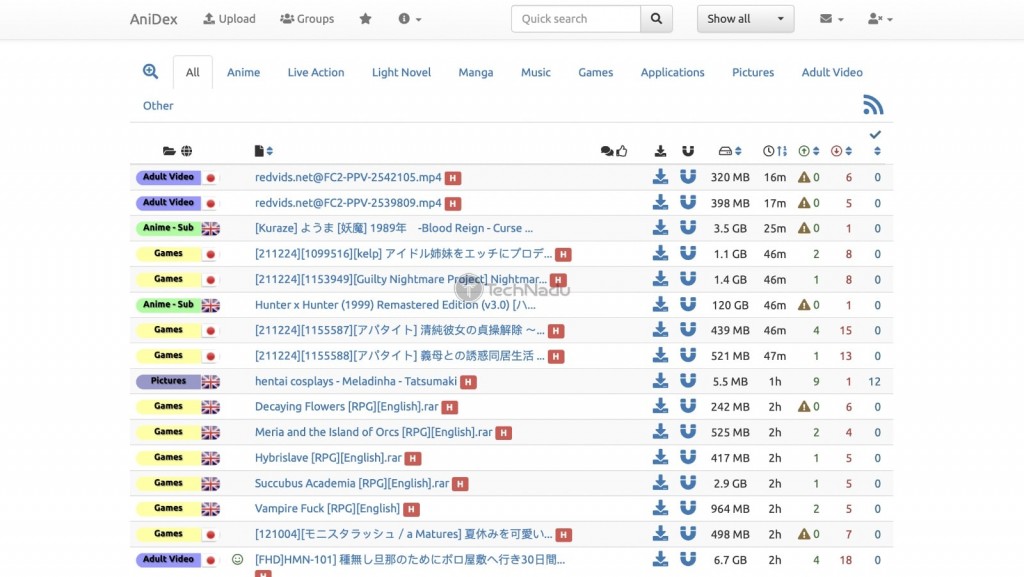
Task: Switch to the Live Action tab
Action: (316, 72)
